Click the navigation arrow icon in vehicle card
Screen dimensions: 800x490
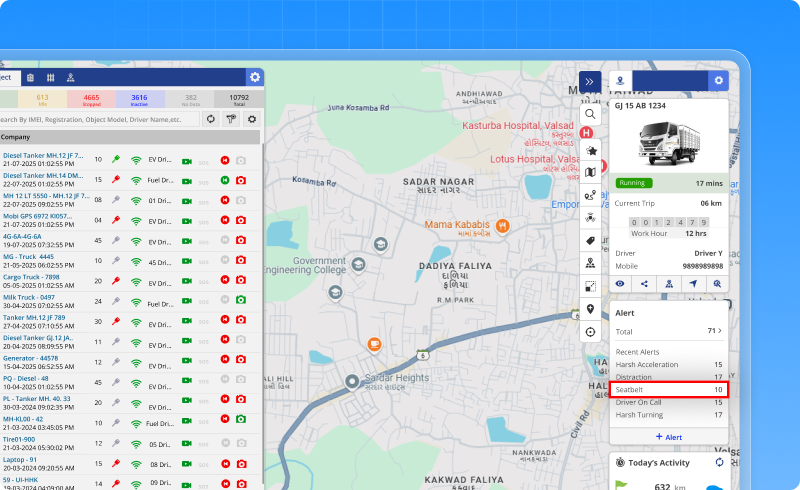coord(692,284)
